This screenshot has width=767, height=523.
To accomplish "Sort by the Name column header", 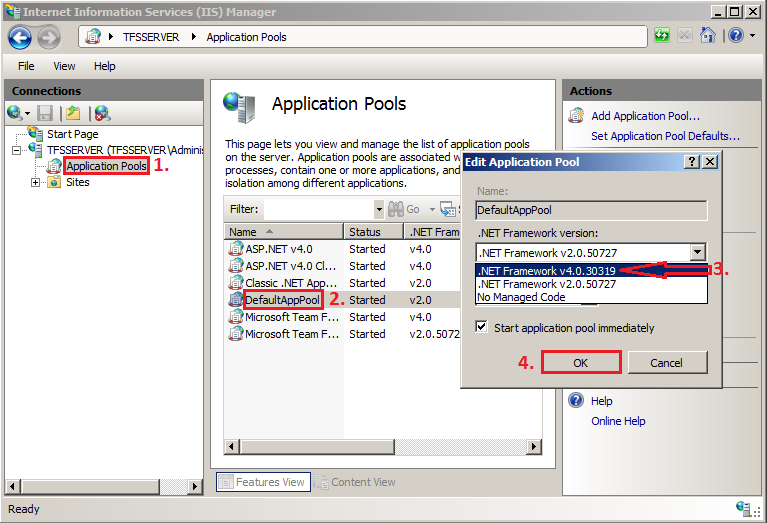I will (x=284, y=231).
